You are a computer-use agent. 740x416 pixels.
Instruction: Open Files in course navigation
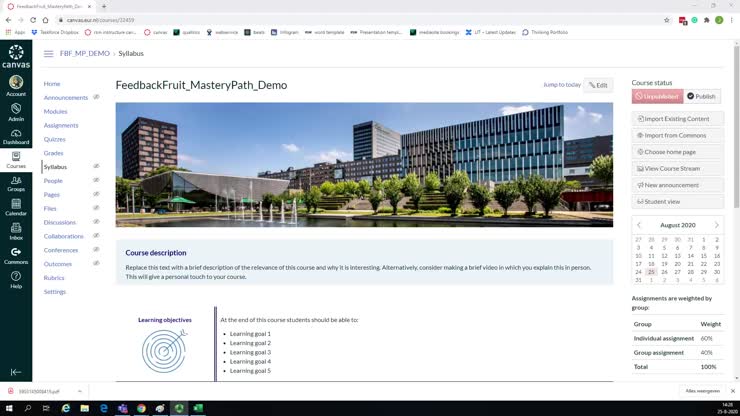(50, 208)
